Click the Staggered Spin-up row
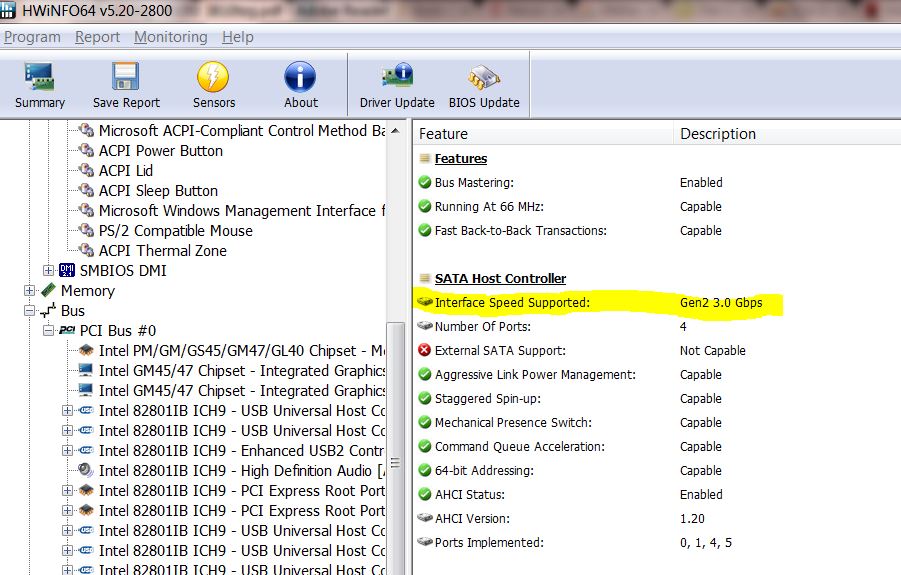Image resolution: width=901 pixels, height=575 pixels. coord(655,399)
